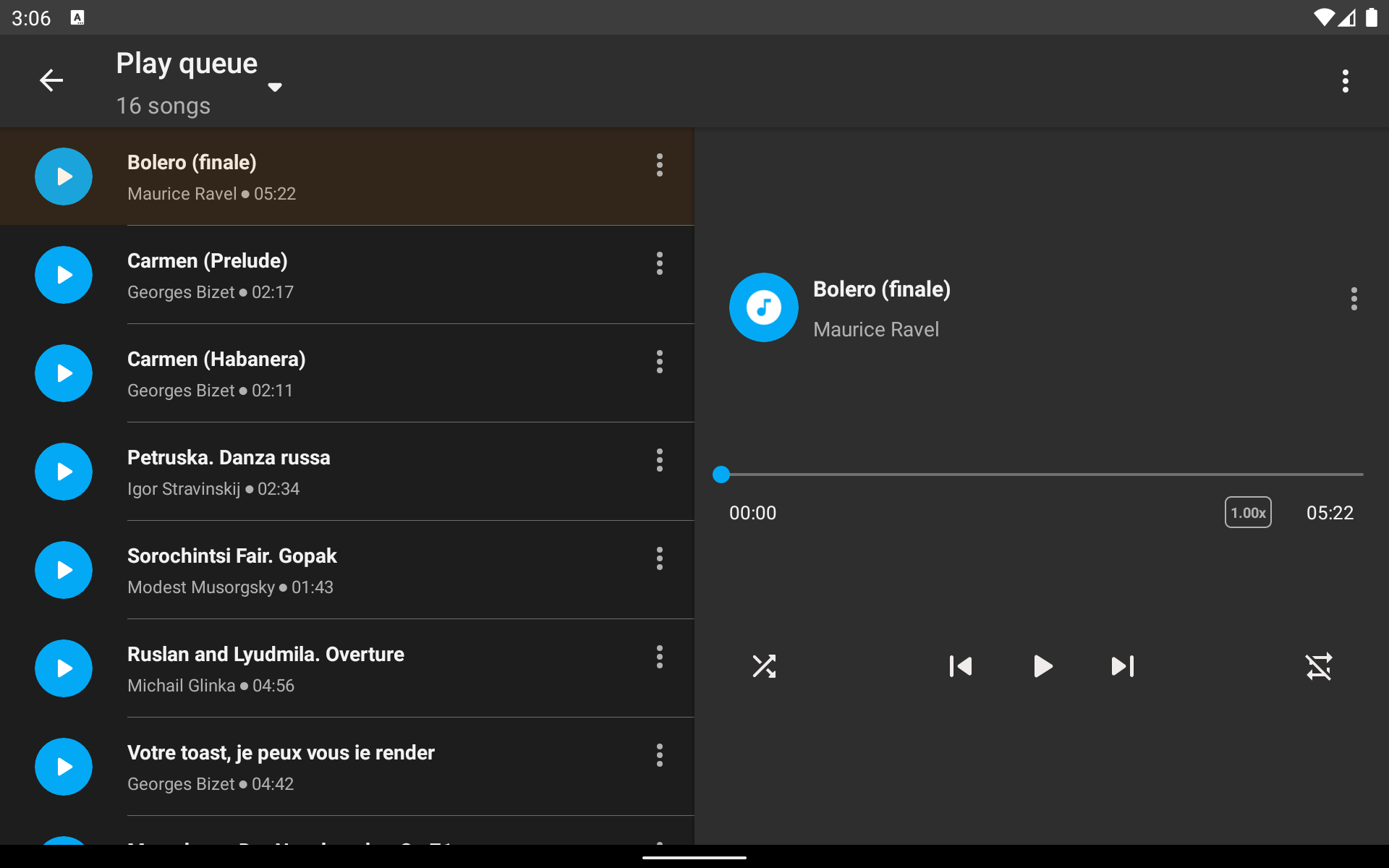This screenshot has width=1389, height=868.
Task: Tap the battery status icon
Action: [1371, 17]
